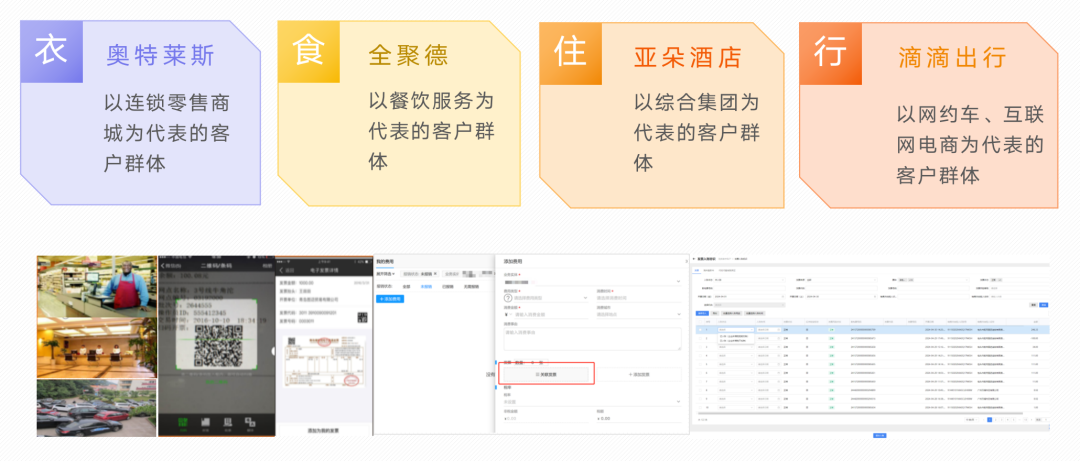
Task: Open the page-size dropdown in the pagination
Action: (x=971, y=420)
